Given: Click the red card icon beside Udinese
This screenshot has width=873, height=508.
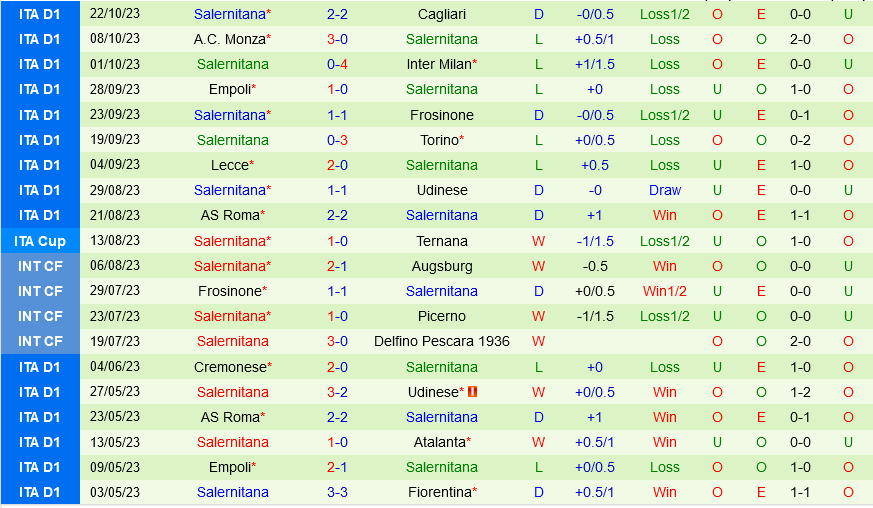Looking at the screenshot, I should [x=472, y=392].
